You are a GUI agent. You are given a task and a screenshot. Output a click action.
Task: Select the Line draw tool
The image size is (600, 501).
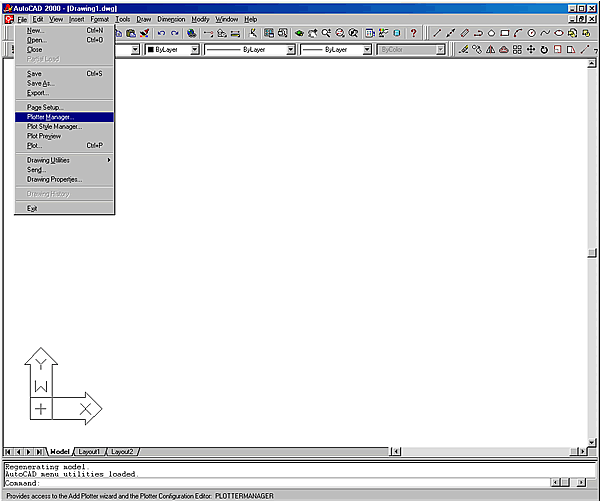[x=437, y=33]
